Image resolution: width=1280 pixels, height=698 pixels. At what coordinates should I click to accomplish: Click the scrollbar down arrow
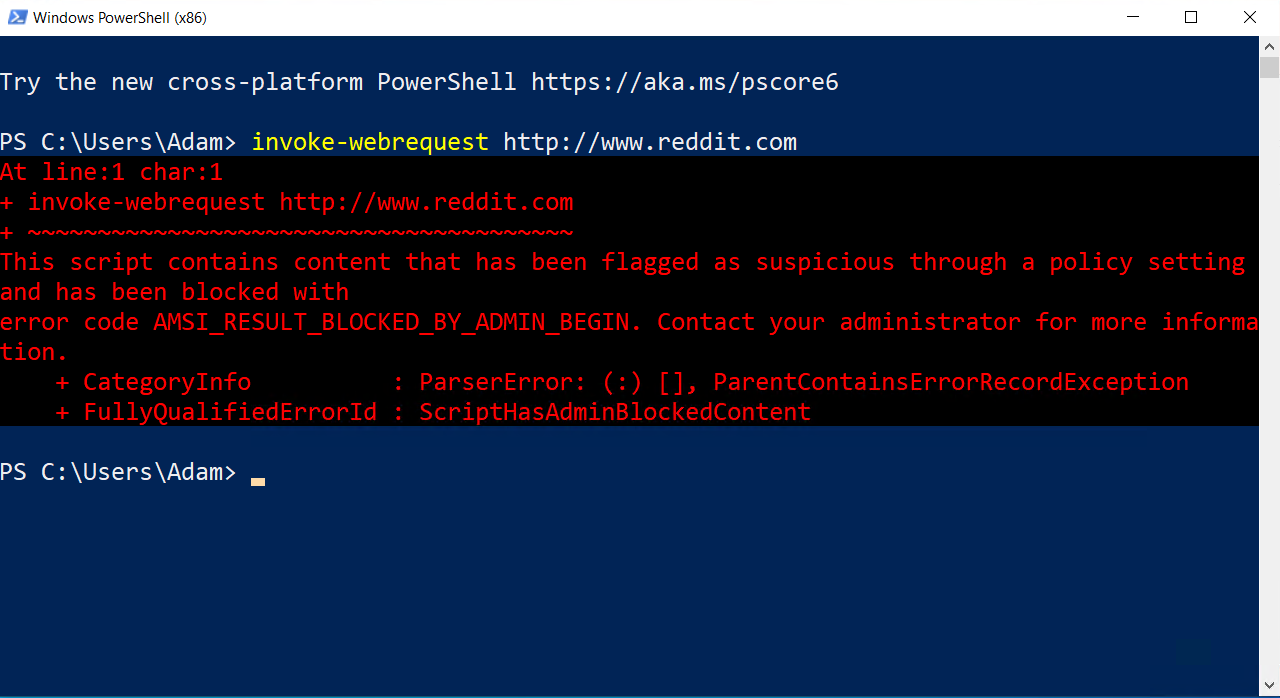tap(1268, 685)
